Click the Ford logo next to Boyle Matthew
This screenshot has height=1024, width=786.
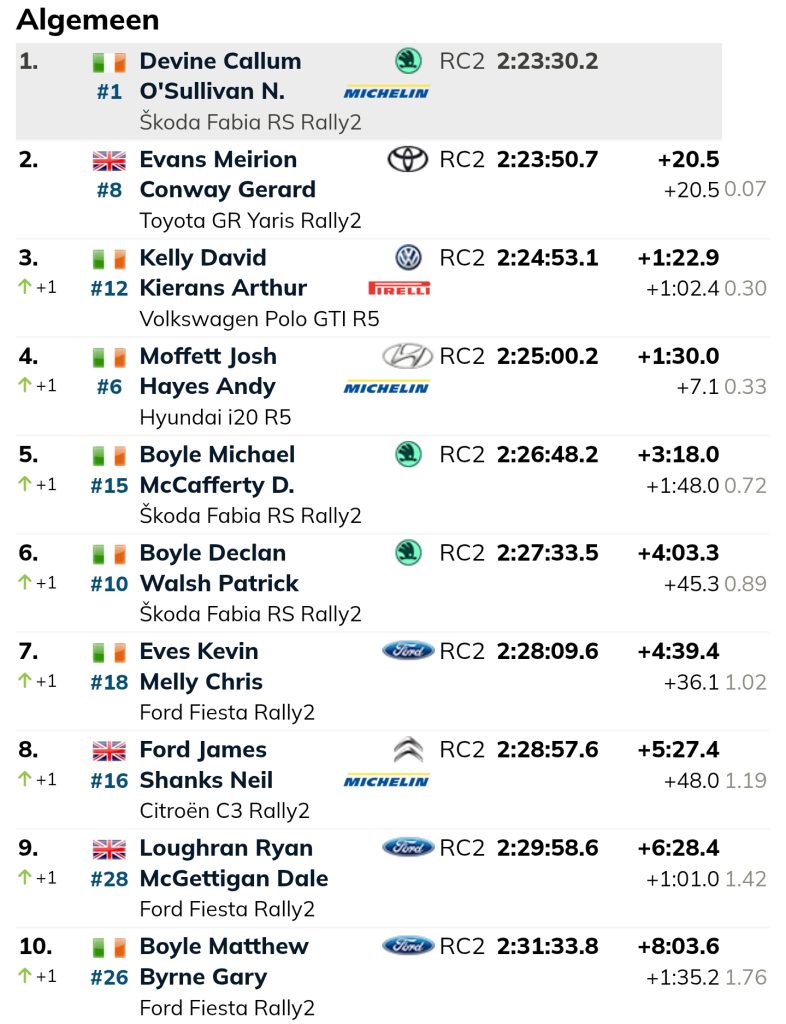coord(408,945)
